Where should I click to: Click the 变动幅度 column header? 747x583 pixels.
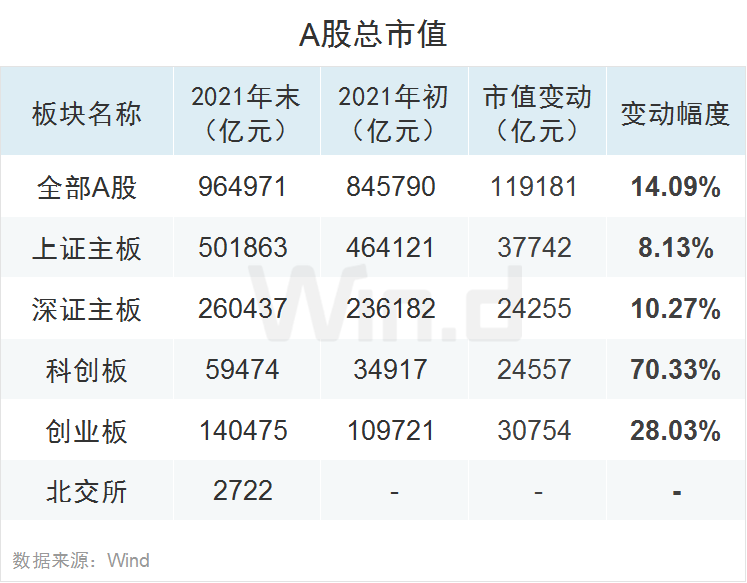(x=675, y=113)
